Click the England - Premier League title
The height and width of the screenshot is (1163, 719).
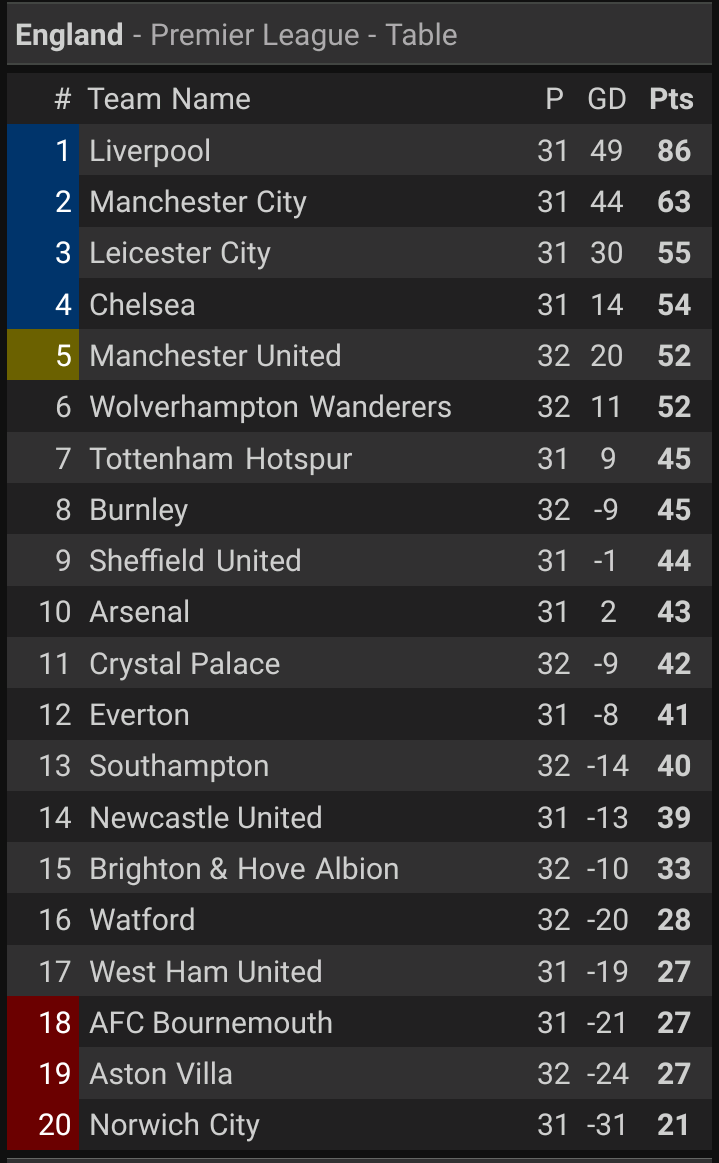pyautogui.click(x=236, y=35)
